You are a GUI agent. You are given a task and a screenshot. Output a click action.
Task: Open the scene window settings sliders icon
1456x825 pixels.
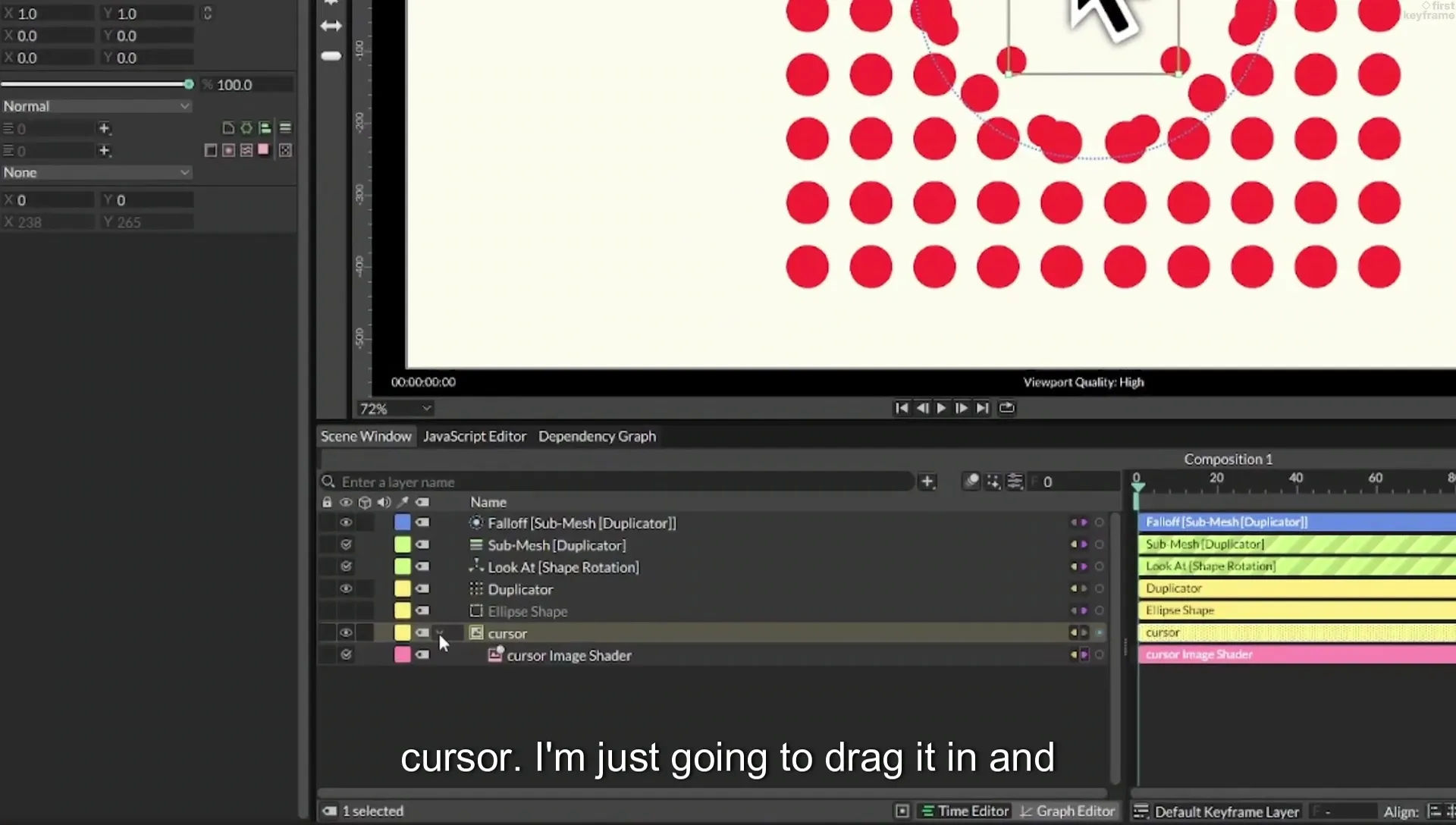coord(1015,482)
